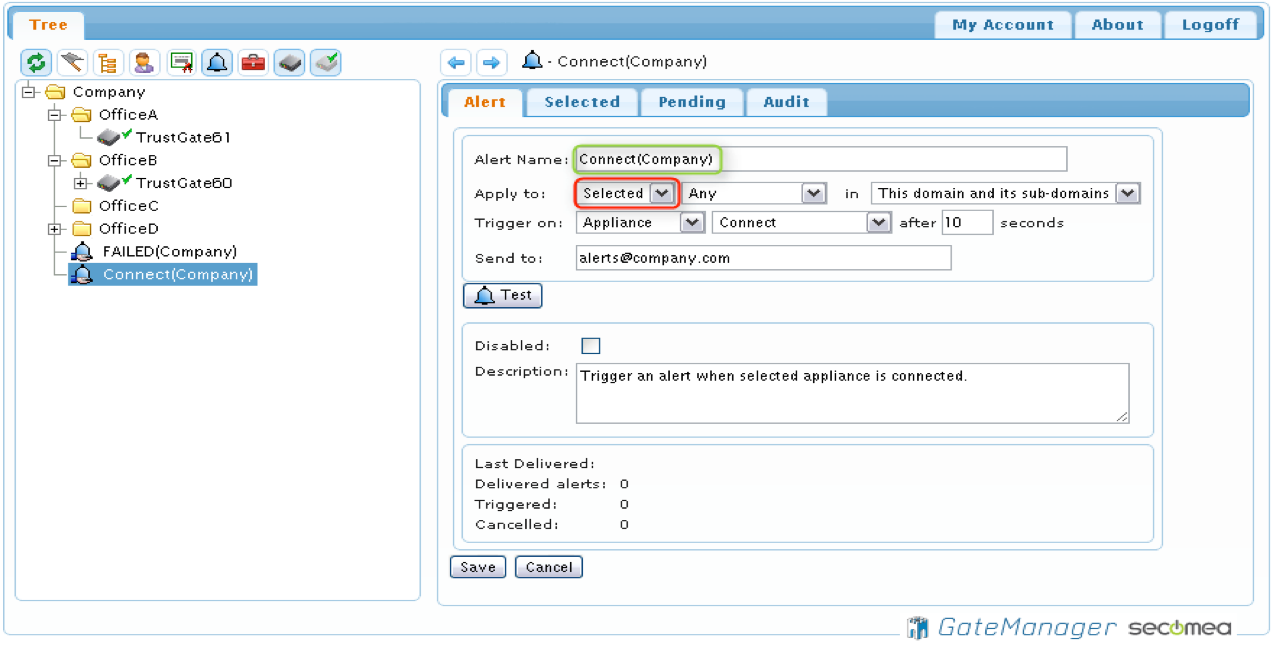Click the user account toolbar icon
Screen dimensions: 1275x647
click(x=144, y=63)
